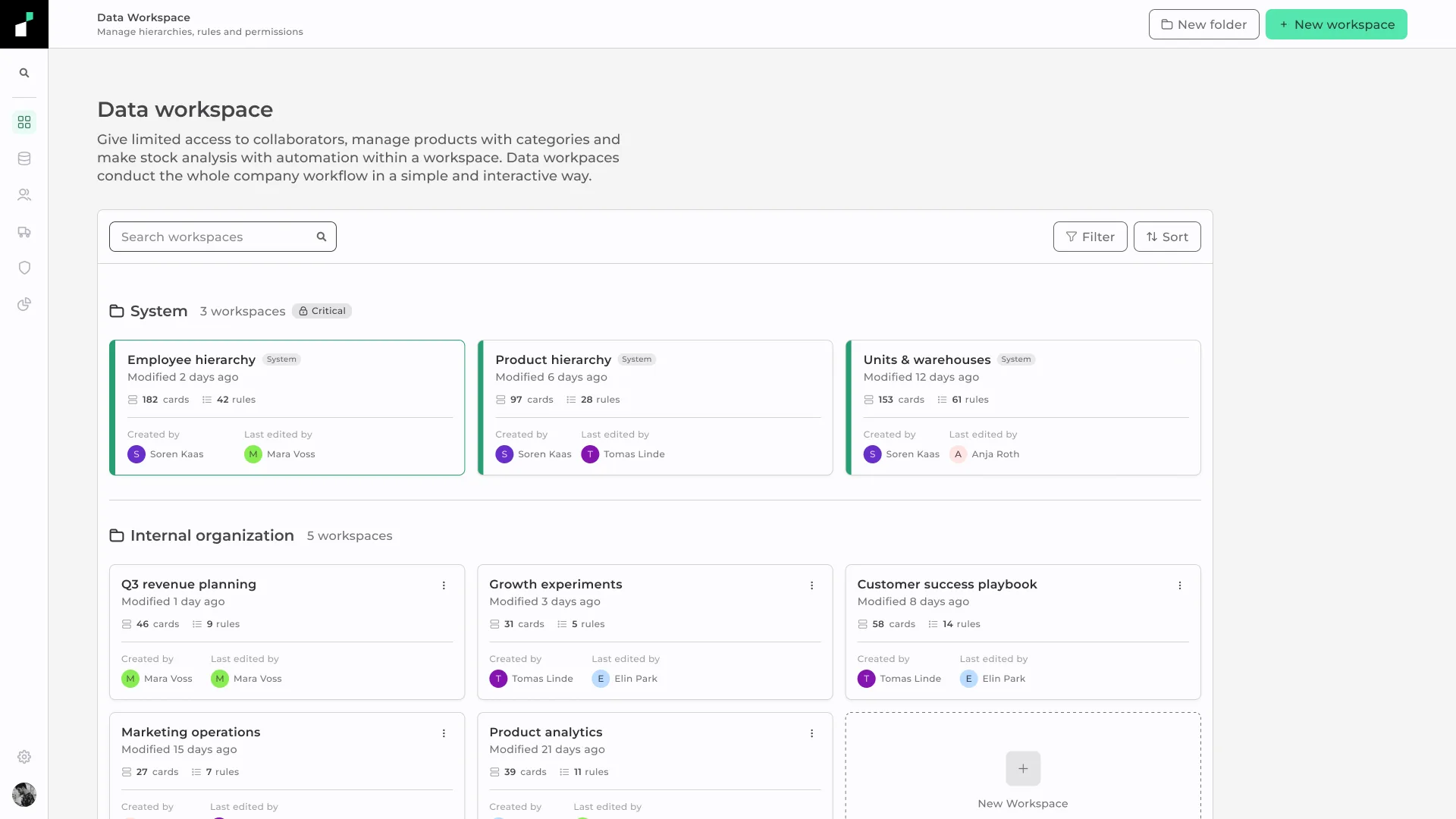This screenshot has width=1456, height=819.
Task: Open the pie chart analytics icon
Action: (24, 304)
